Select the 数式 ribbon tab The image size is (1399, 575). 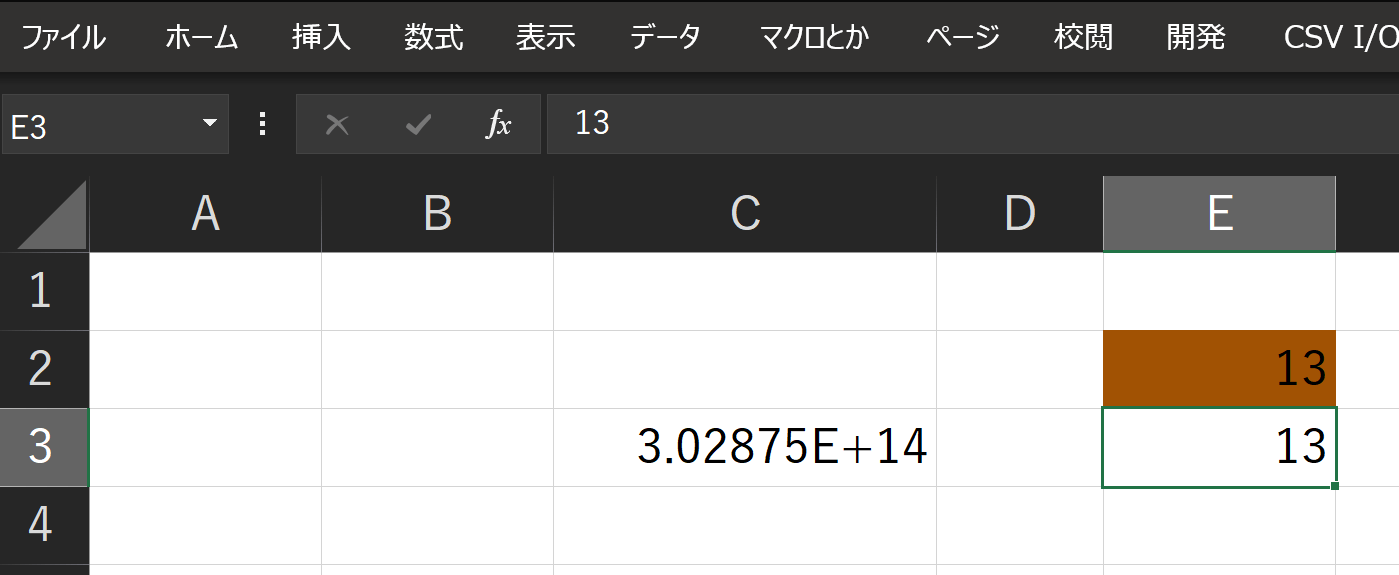[x=434, y=38]
